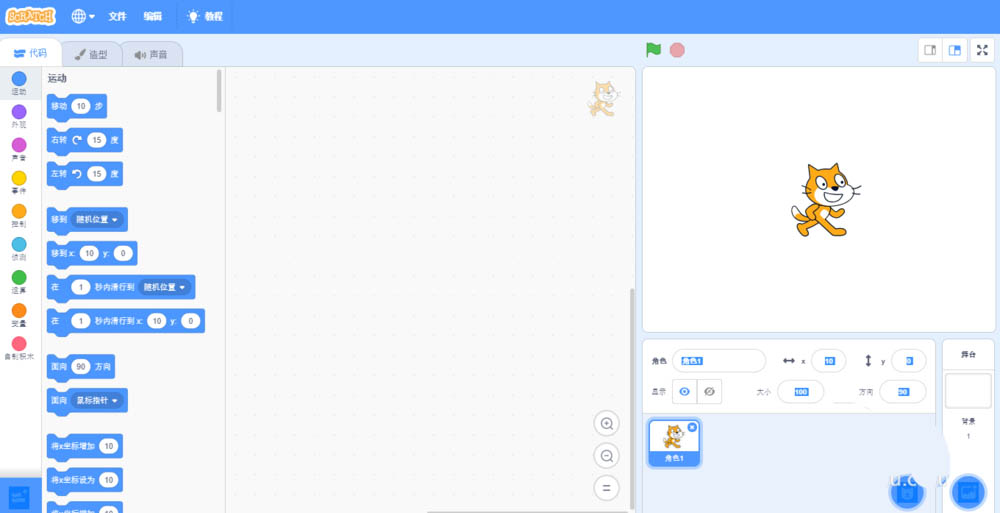Viewport: 1000px width, 513px height.
Task: Zoom in the code workspace
Action: tap(607, 423)
